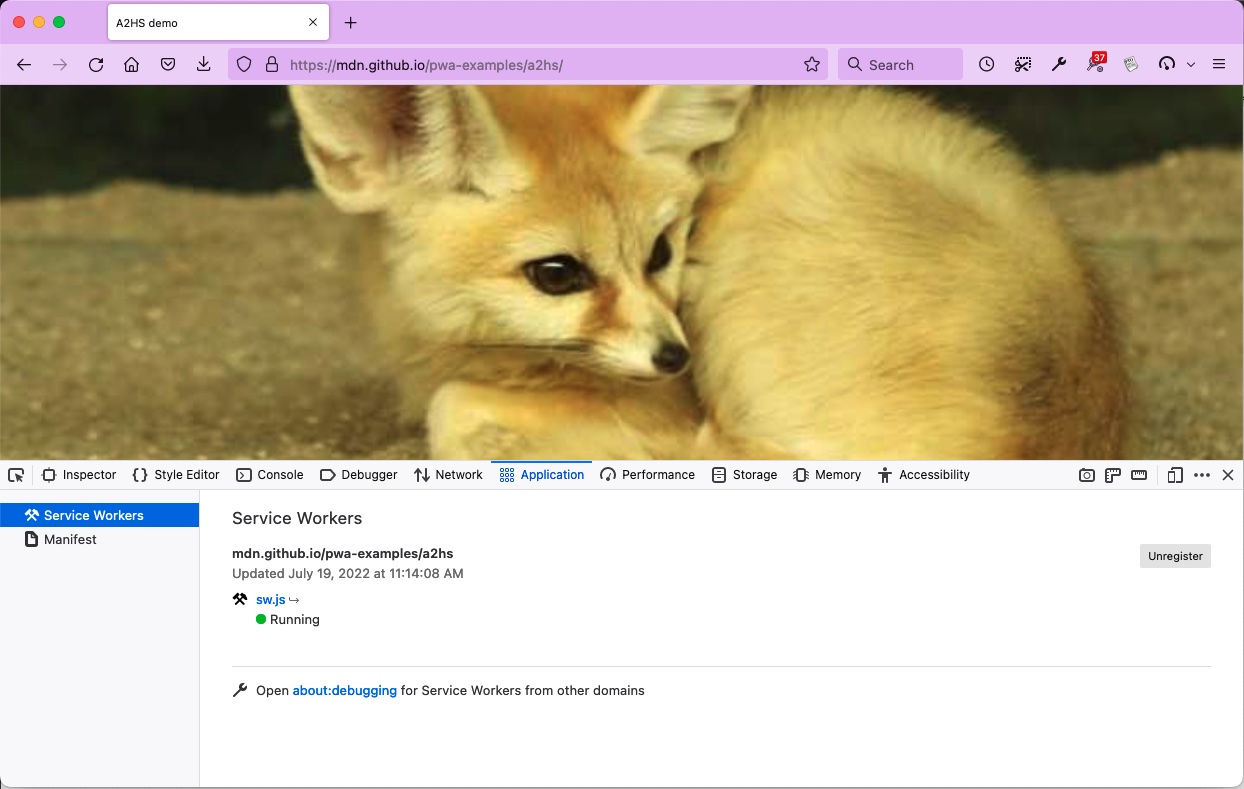Screen dimensions: 1244x789
Task: Select Manifest in the Application sidebar
Action: click(70, 540)
